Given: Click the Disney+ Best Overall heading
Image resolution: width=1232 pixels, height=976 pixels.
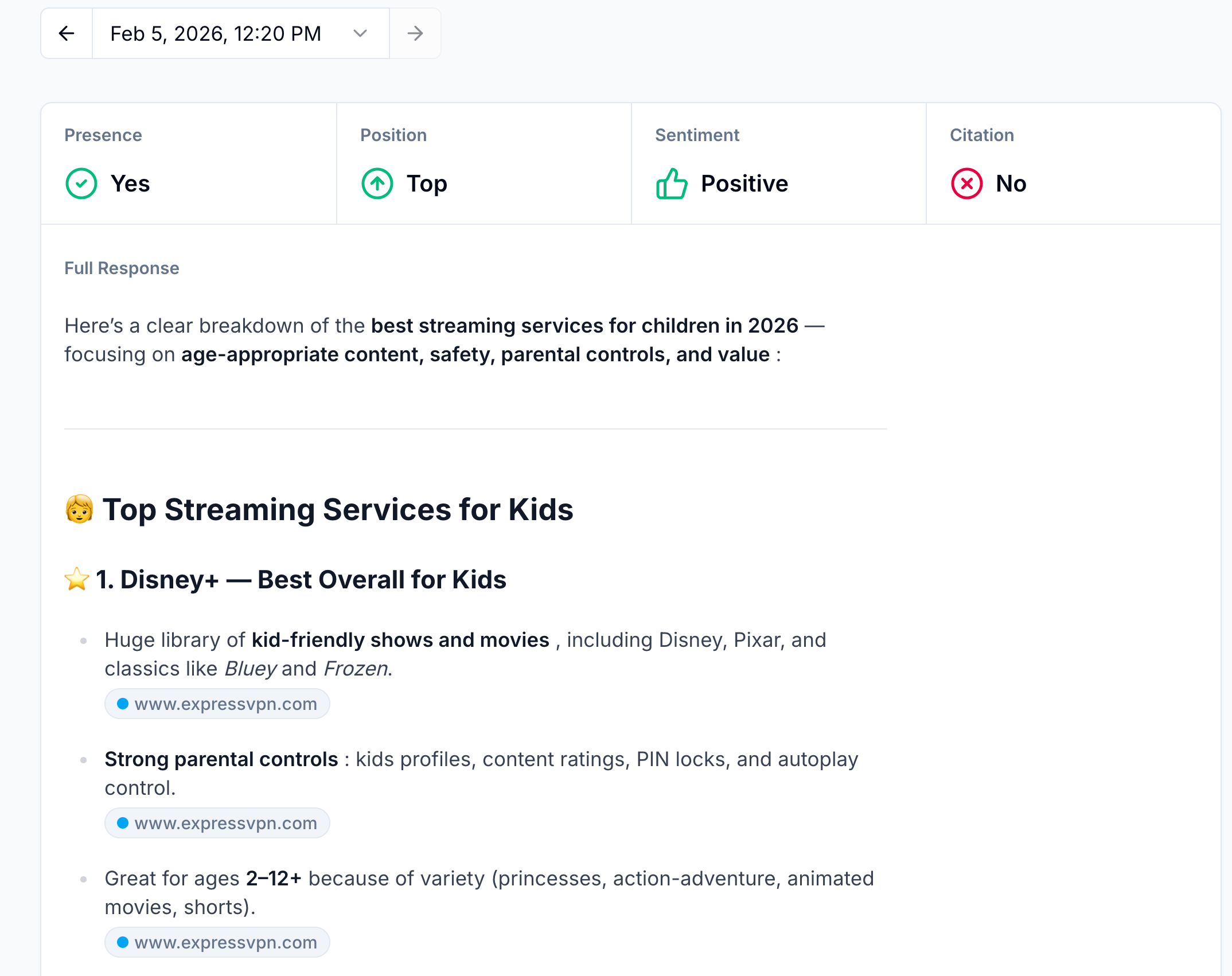Looking at the screenshot, I should point(301,580).
